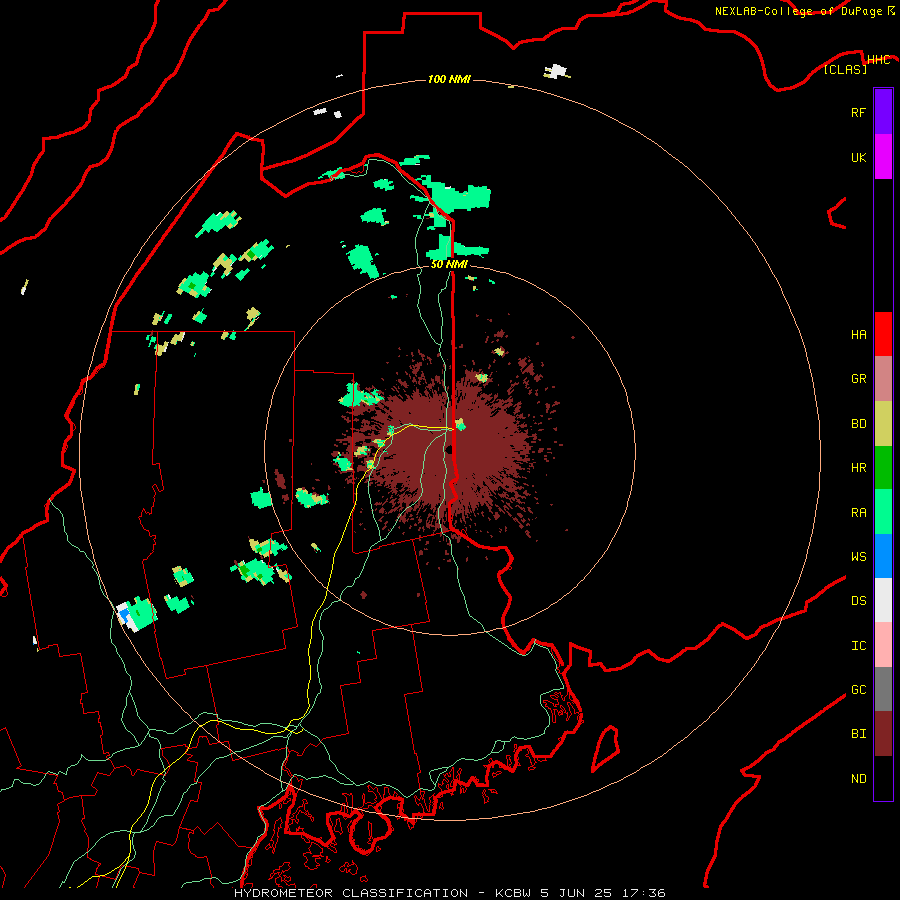Viewport: 900px width, 900px height.
Task: Click the UK magenta legend swatch
Action: tap(883, 157)
